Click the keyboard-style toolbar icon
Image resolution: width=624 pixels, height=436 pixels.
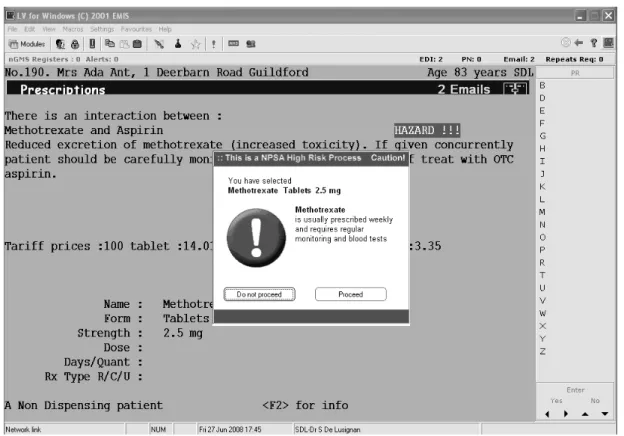pyautogui.click(x=234, y=43)
